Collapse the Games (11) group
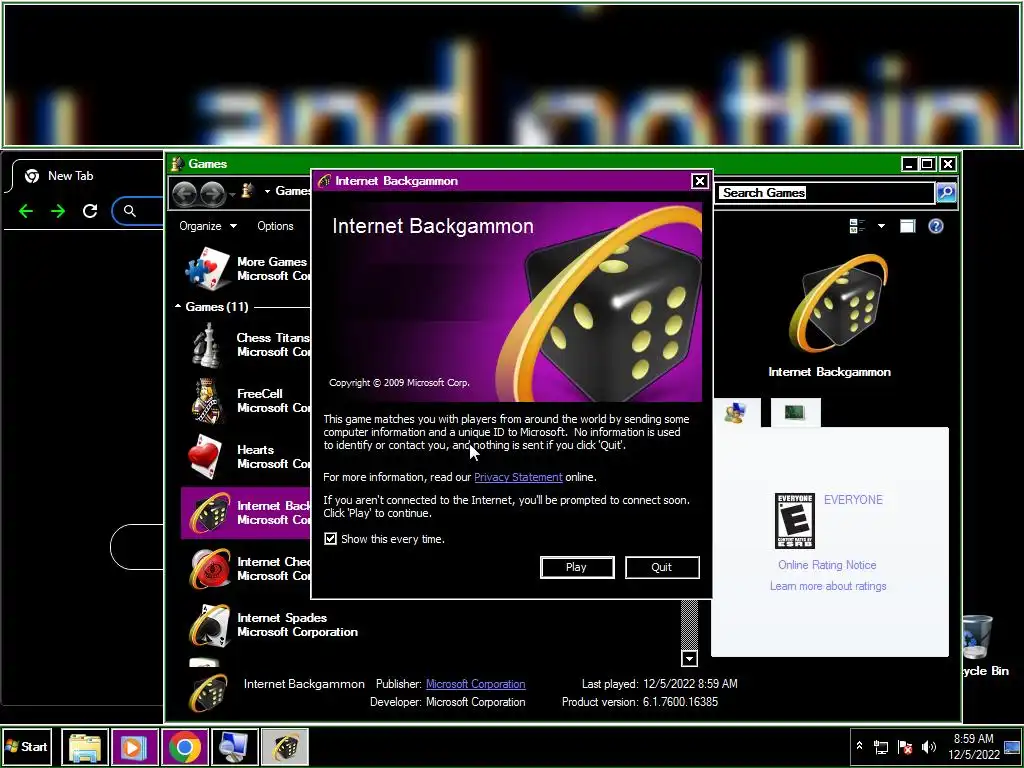 tap(178, 306)
